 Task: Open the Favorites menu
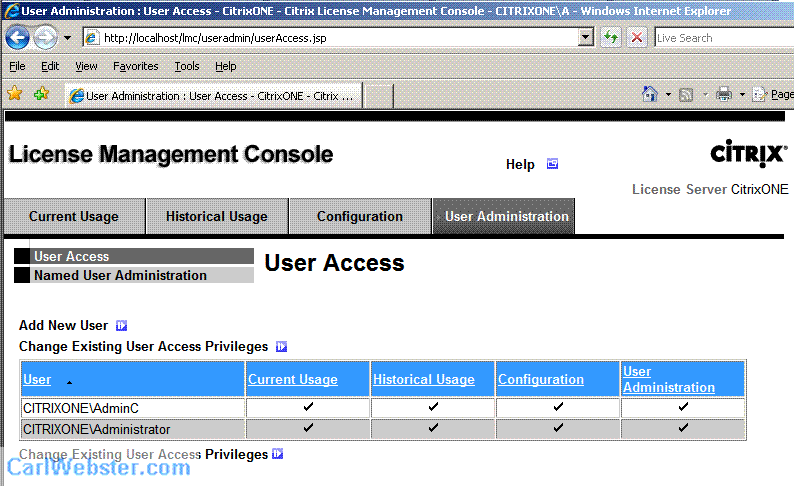[x=136, y=66]
